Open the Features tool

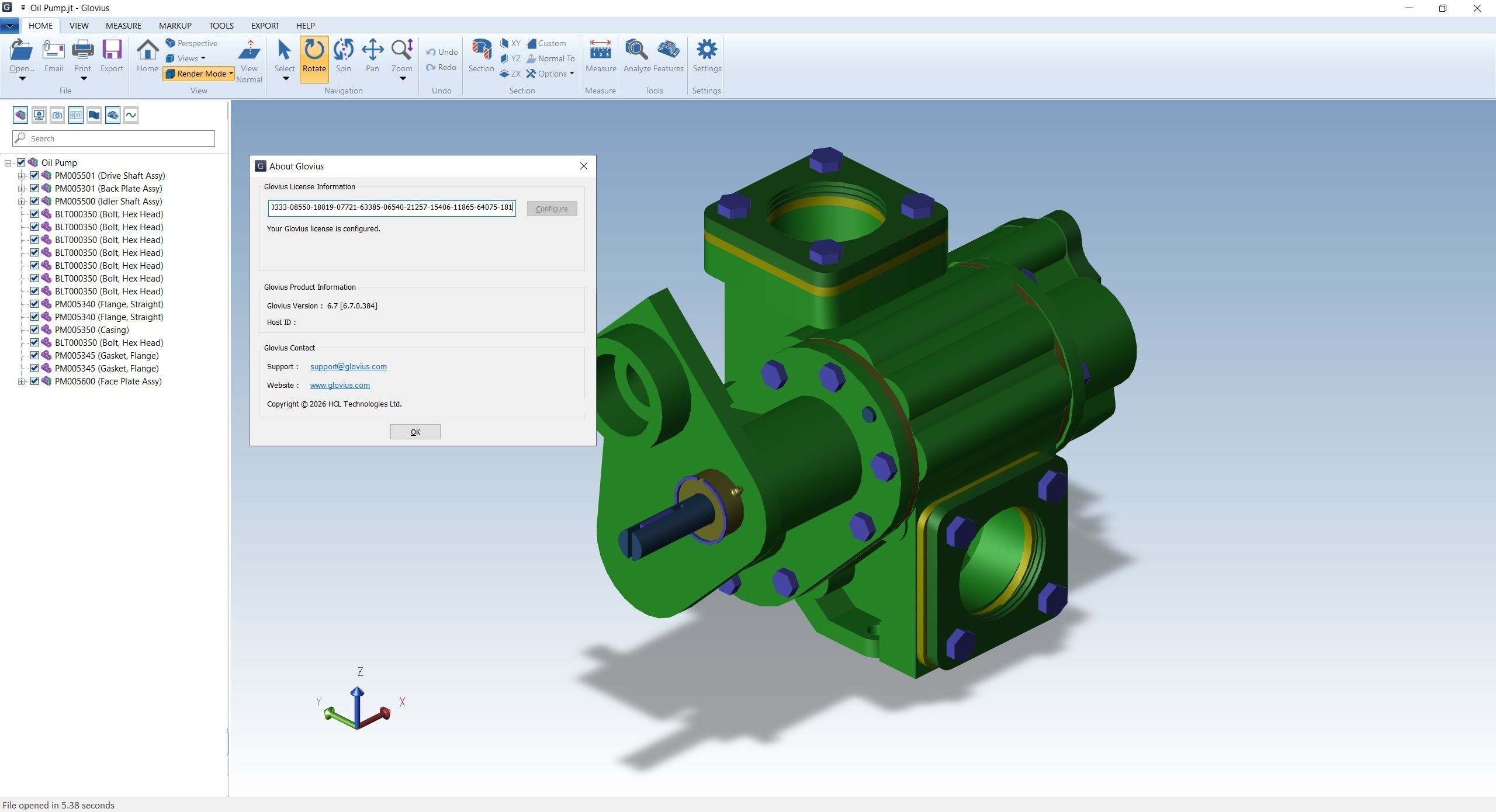[x=669, y=55]
